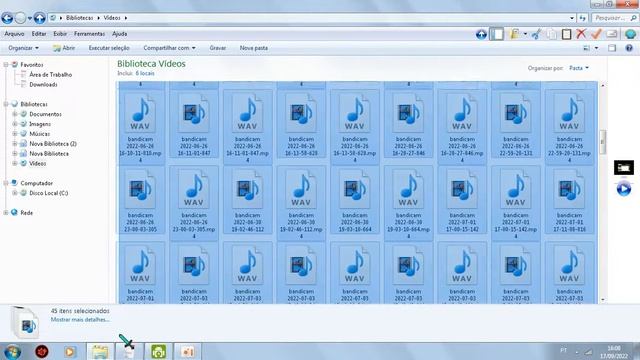Viewport: 640px width, 360px height.
Task: Paste with the clipboard icon
Action: coord(567,34)
